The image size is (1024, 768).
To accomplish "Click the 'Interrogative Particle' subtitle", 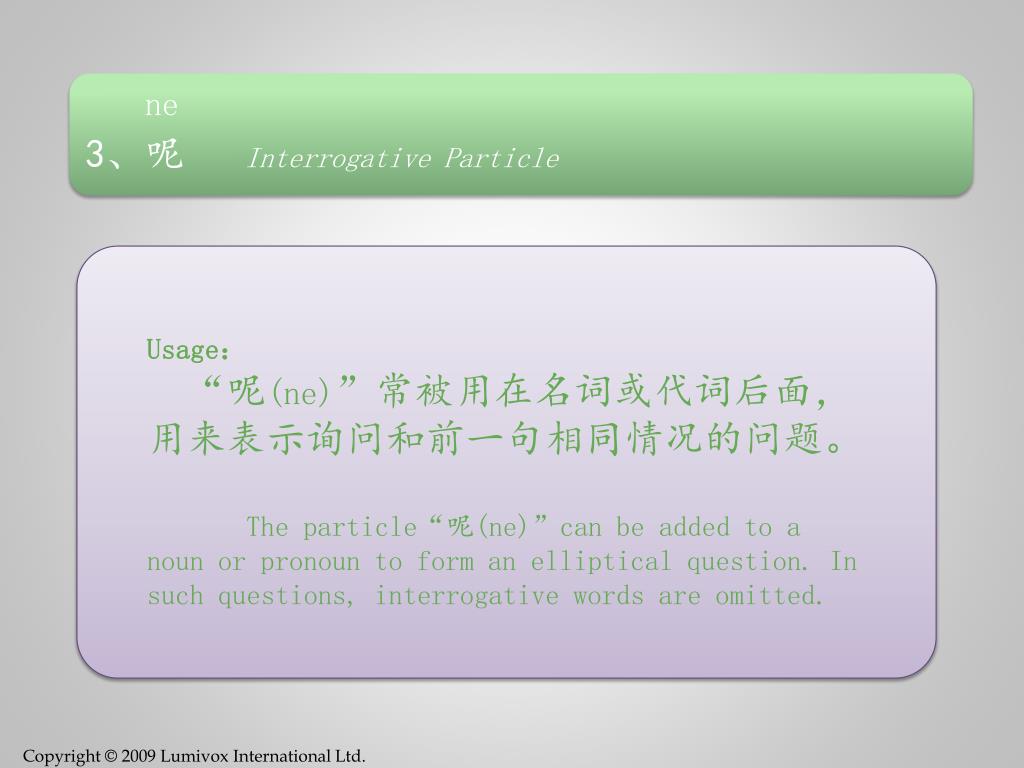I will (403, 159).
